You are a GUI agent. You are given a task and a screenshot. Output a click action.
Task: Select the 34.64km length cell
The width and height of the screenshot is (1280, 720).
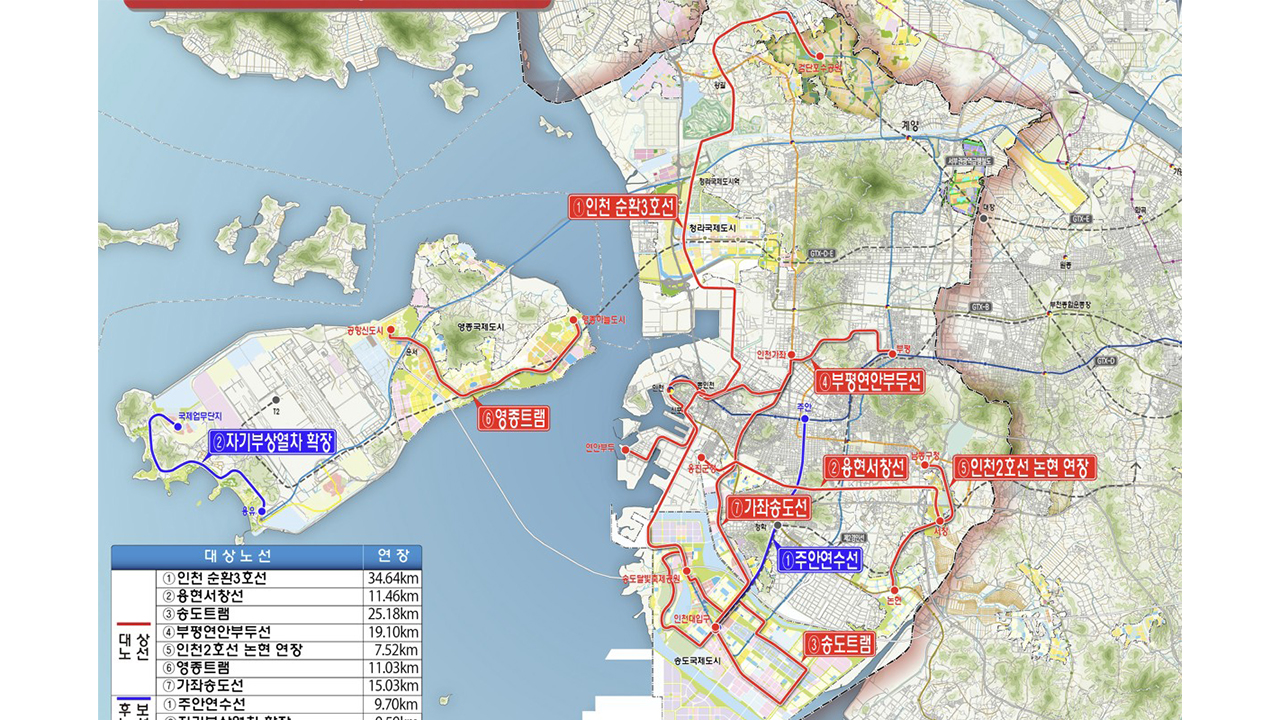(391, 578)
